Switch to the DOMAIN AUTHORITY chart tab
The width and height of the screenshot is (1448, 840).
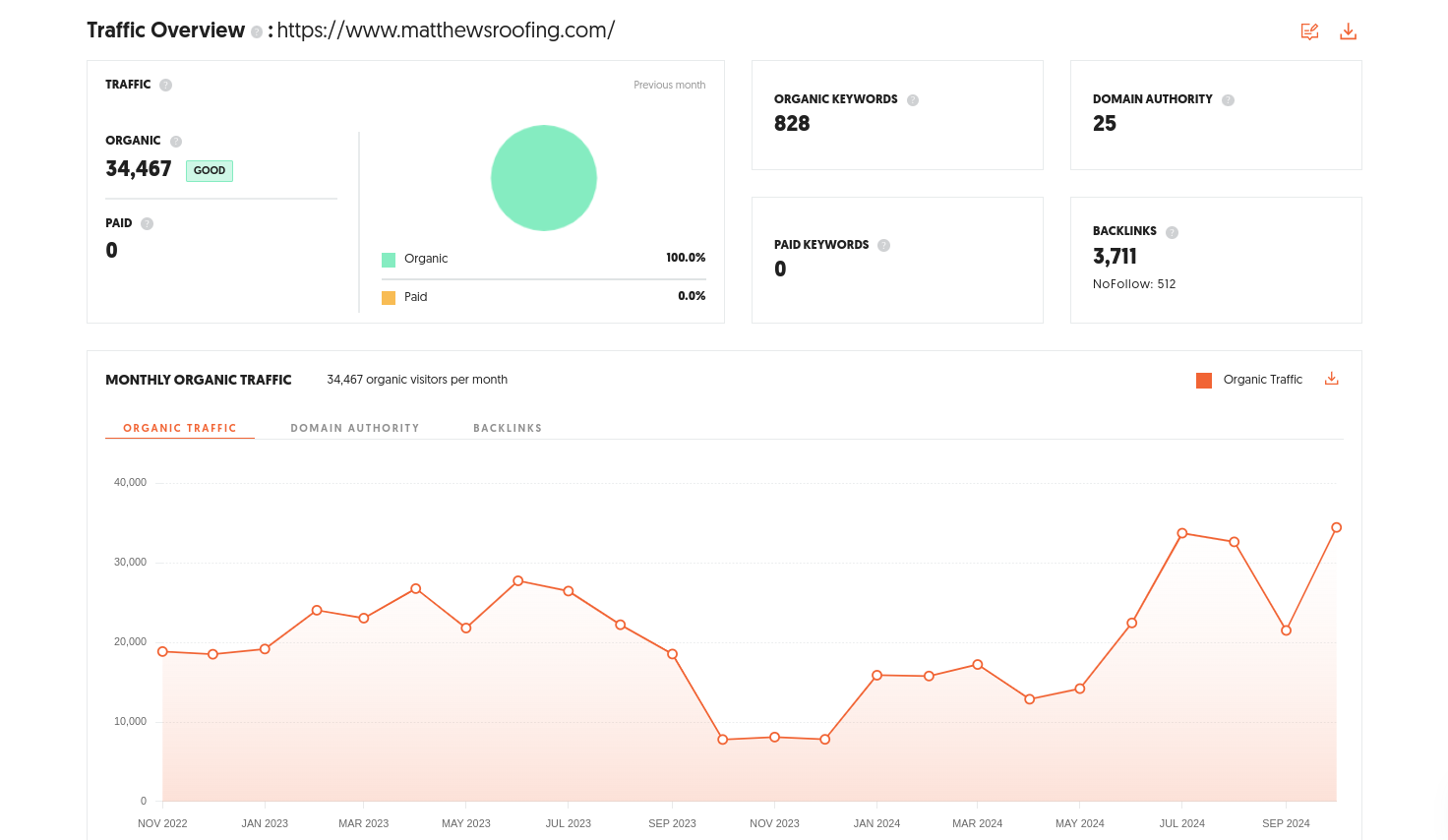pyautogui.click(x=355, y=428)
